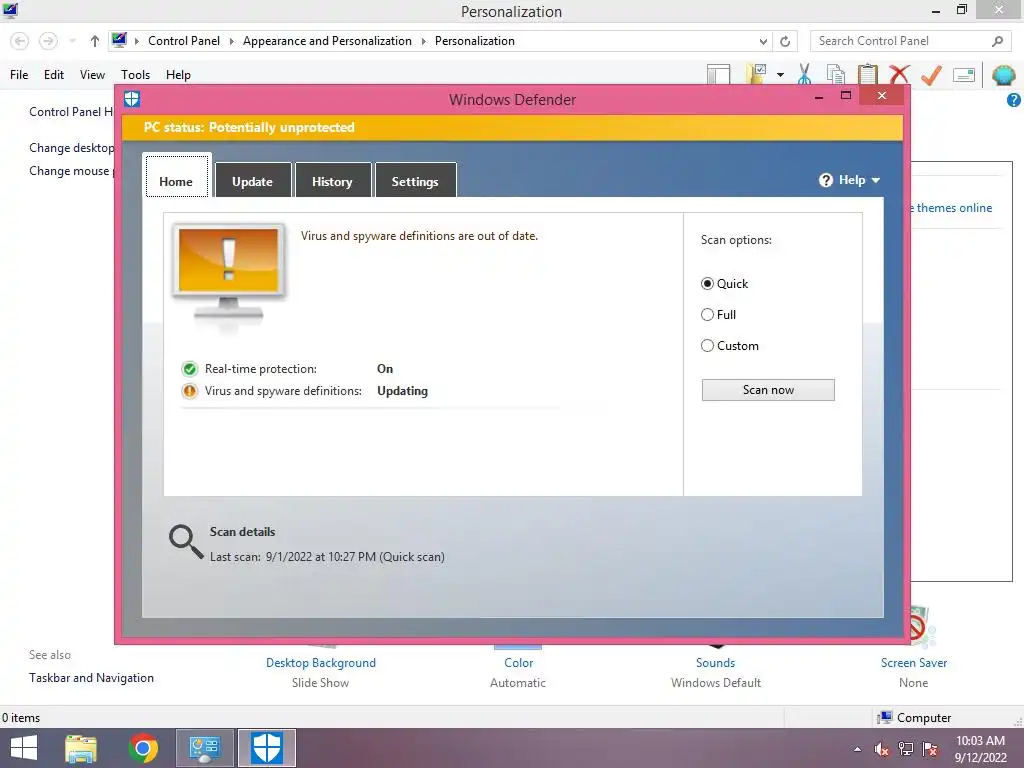This screenshot has width=1024, height=768.
Task: Open the Tools menu
Action: click(x=135, y=75)
